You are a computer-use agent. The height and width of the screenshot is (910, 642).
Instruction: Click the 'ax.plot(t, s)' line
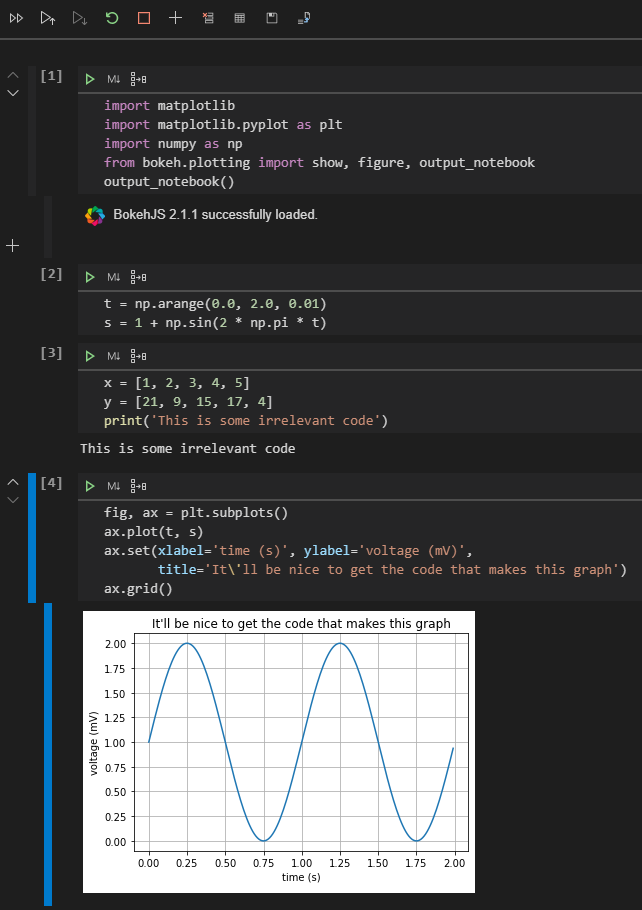pyautogui.click(x=153, y=532)
